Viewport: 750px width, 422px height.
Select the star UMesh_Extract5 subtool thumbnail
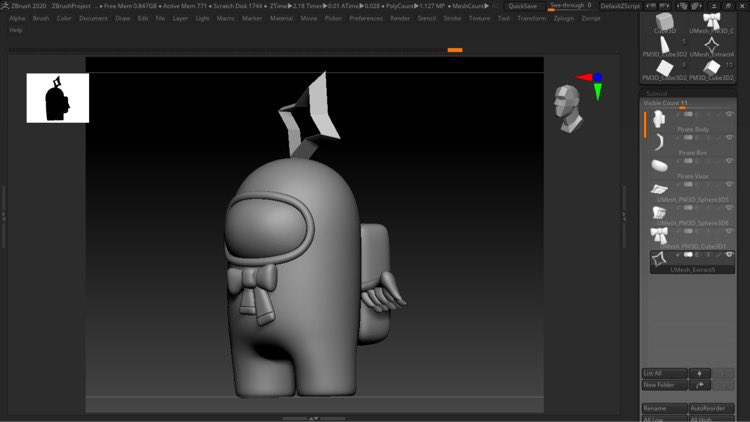point(659,259)
